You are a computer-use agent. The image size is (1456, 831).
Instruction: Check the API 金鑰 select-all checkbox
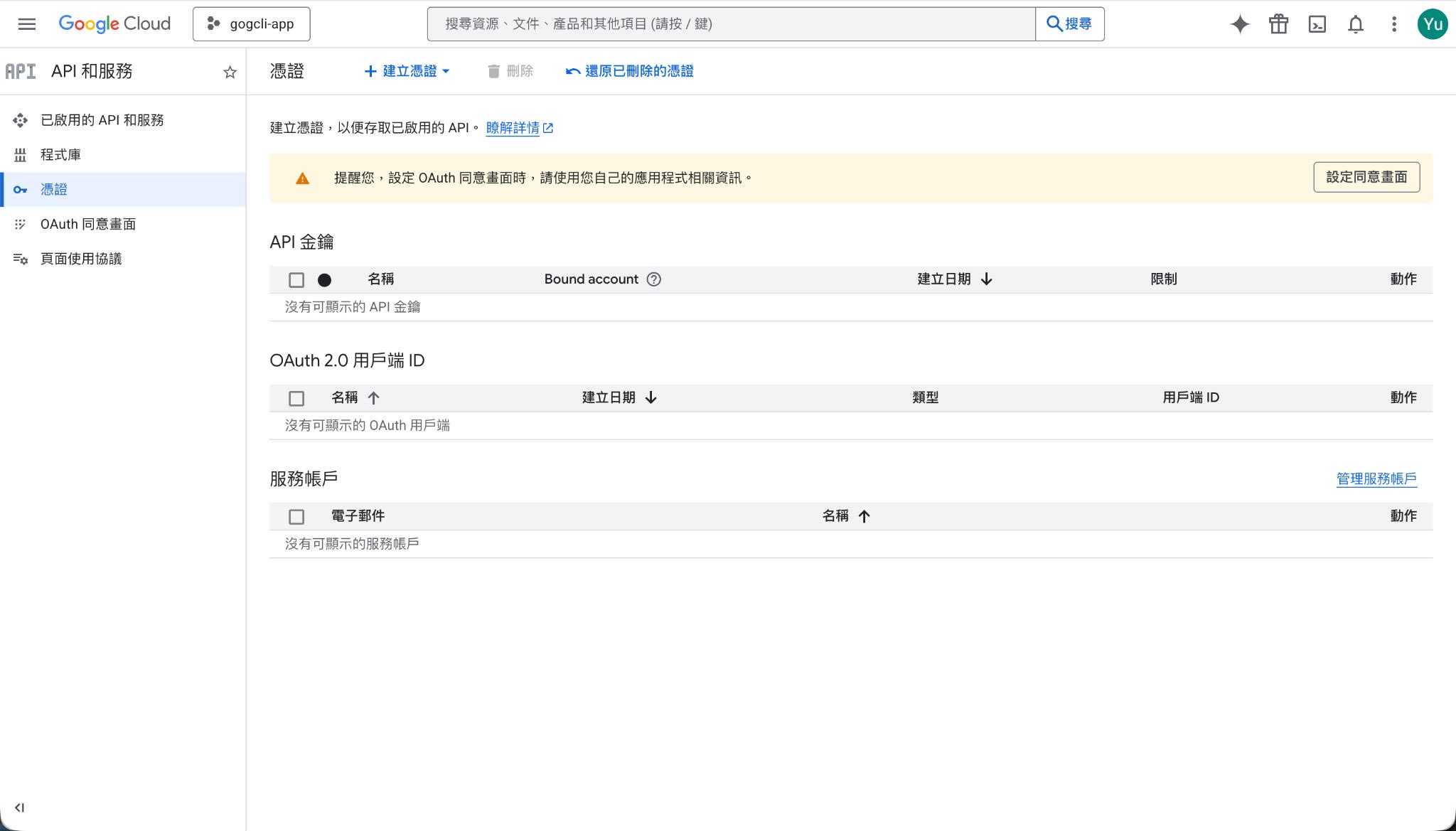[x=296, y=280]
